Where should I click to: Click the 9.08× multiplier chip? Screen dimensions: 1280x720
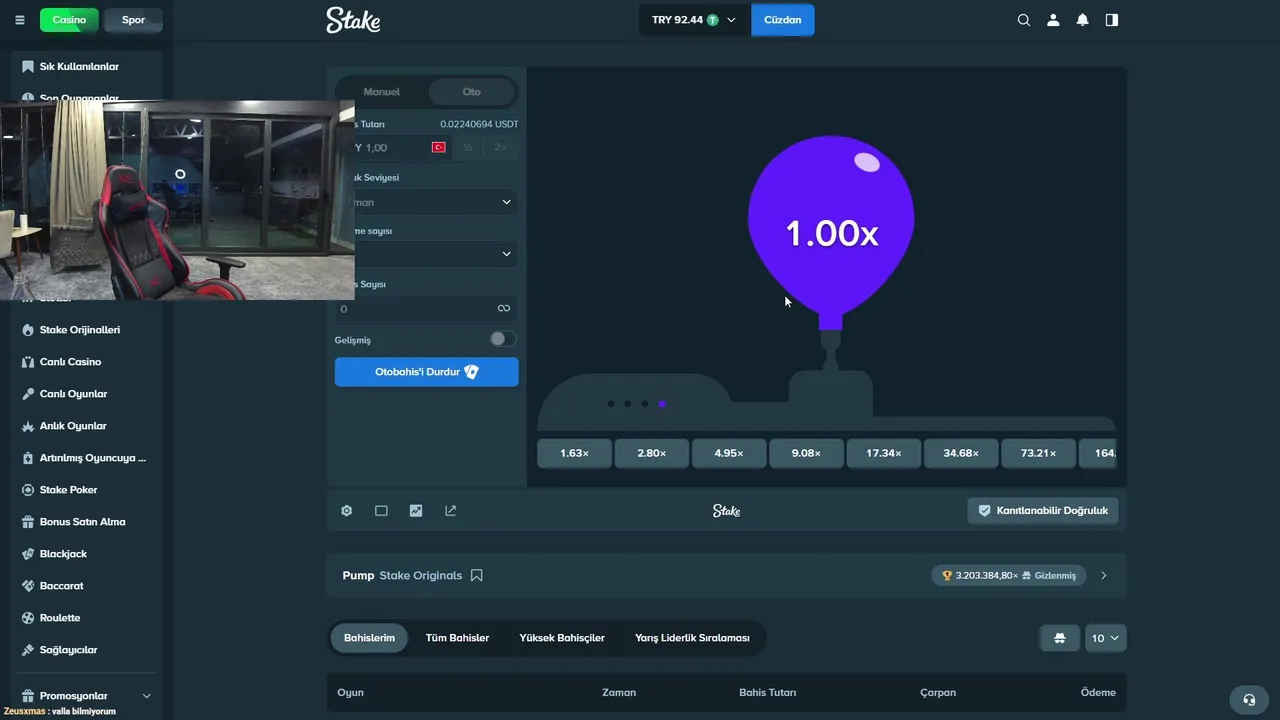(806, 453)
